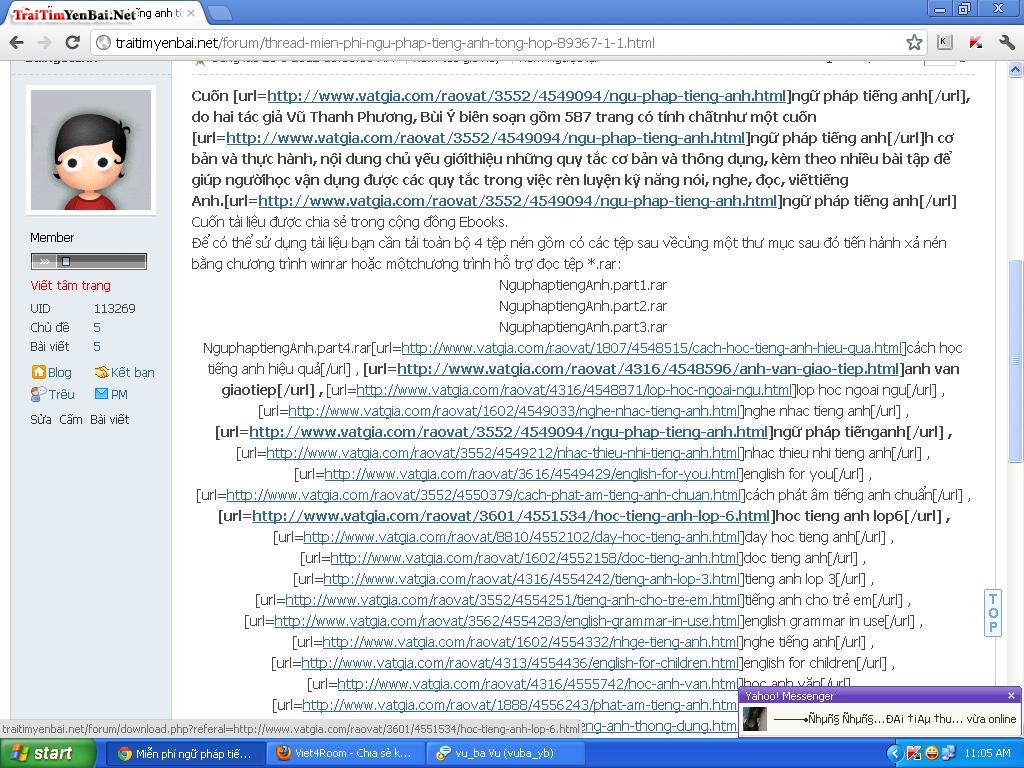1024x768 pixels.
Task: Edit the user with Sửa
Action: (x=40, y=419)
